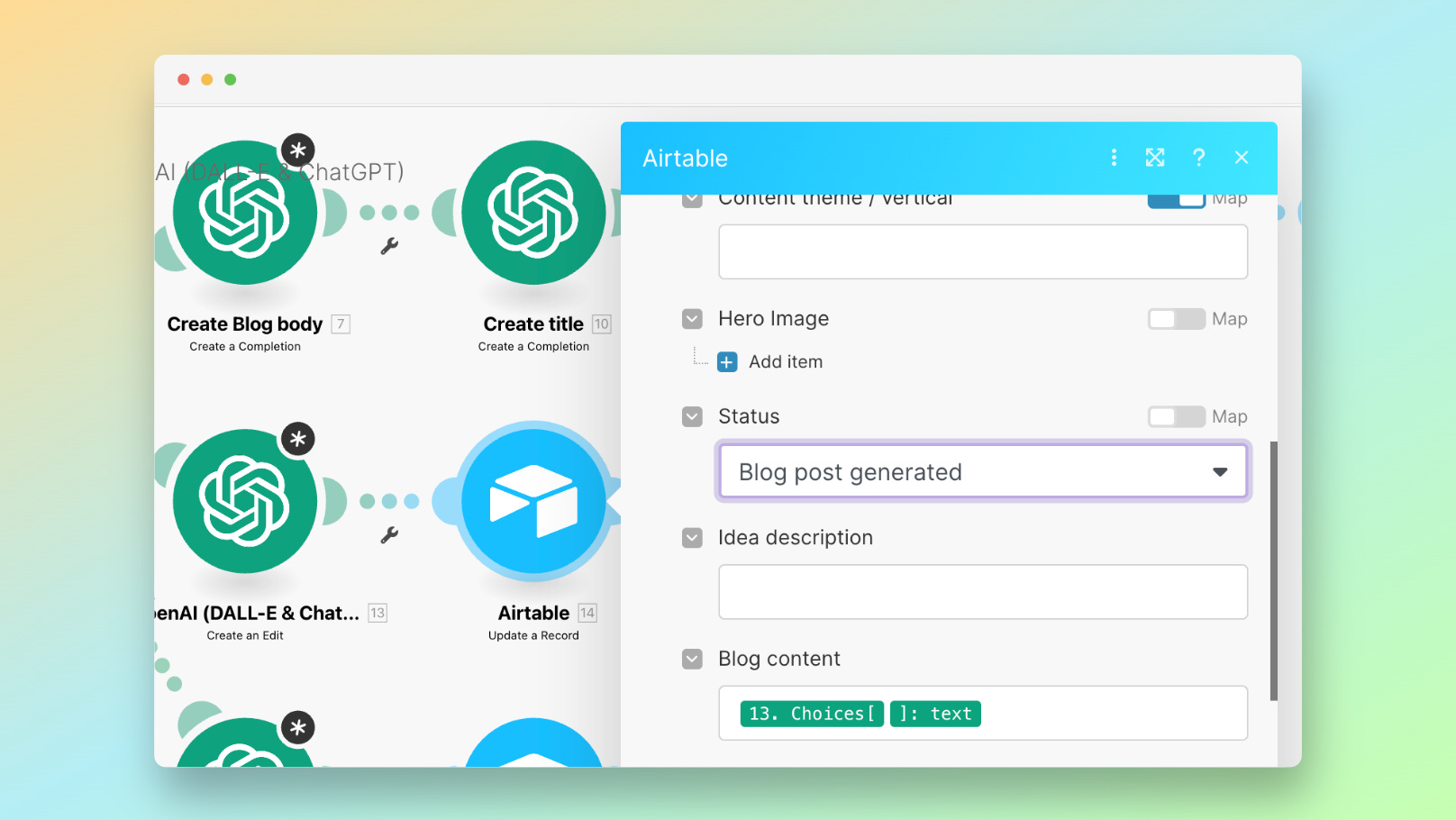Click the wrench icon after Create Blog body

click(389, 246)
